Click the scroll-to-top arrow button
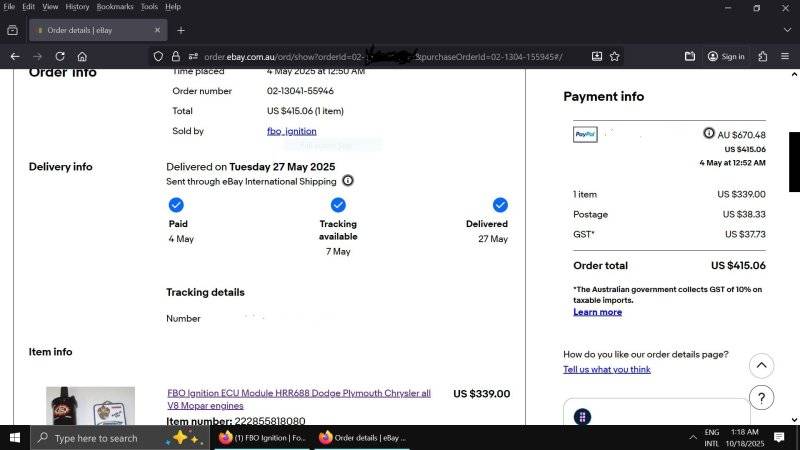This screenshot has width=800, height=450. [x=761, y=365]
